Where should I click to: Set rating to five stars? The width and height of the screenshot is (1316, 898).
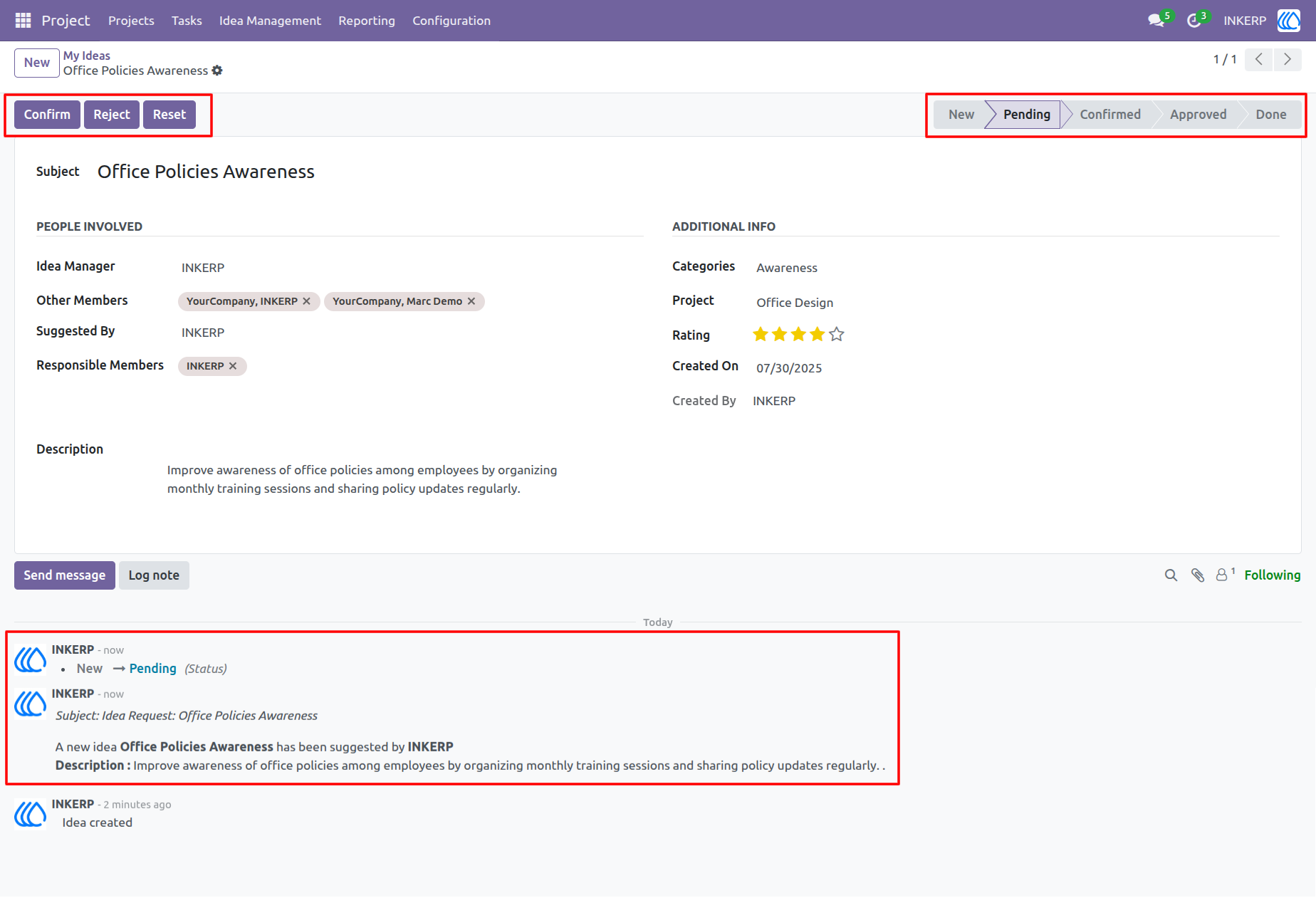(837, 334)
